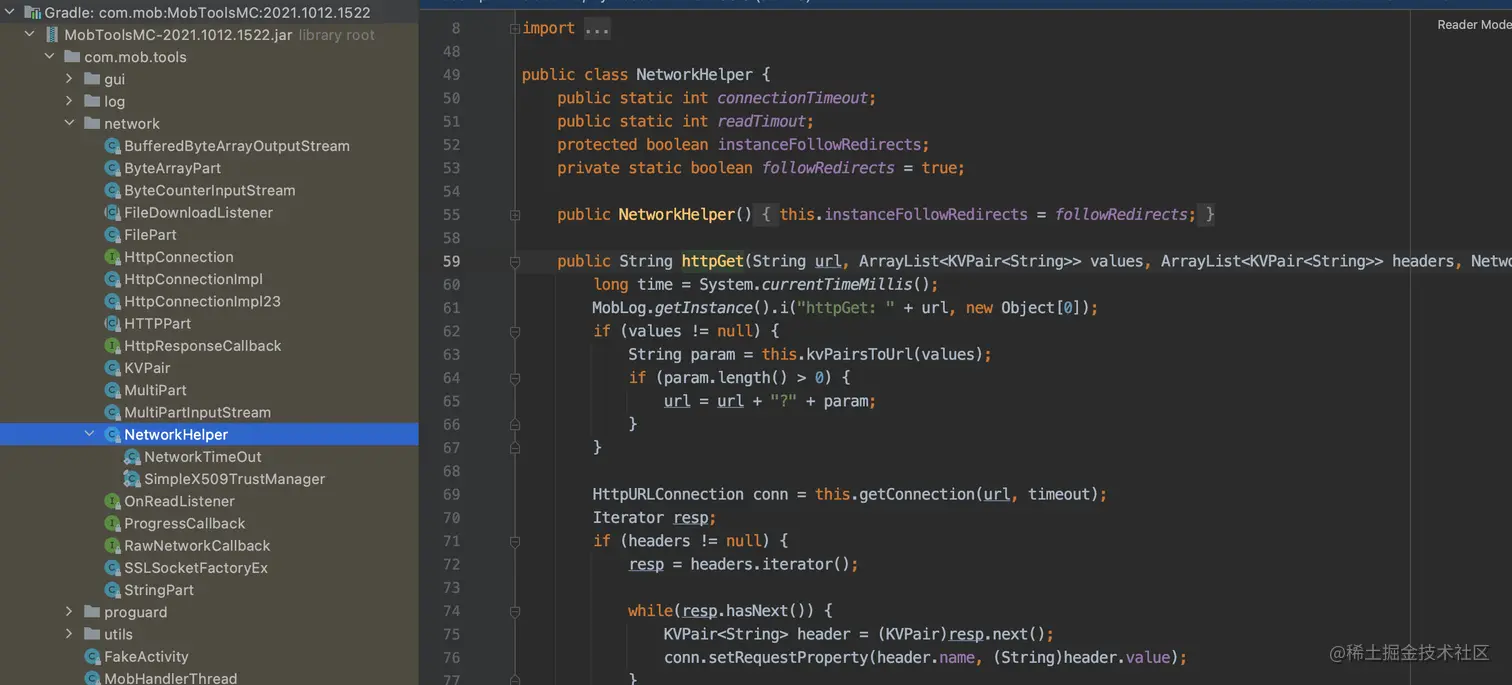Fold the if values block at line 62

[515, 331]
